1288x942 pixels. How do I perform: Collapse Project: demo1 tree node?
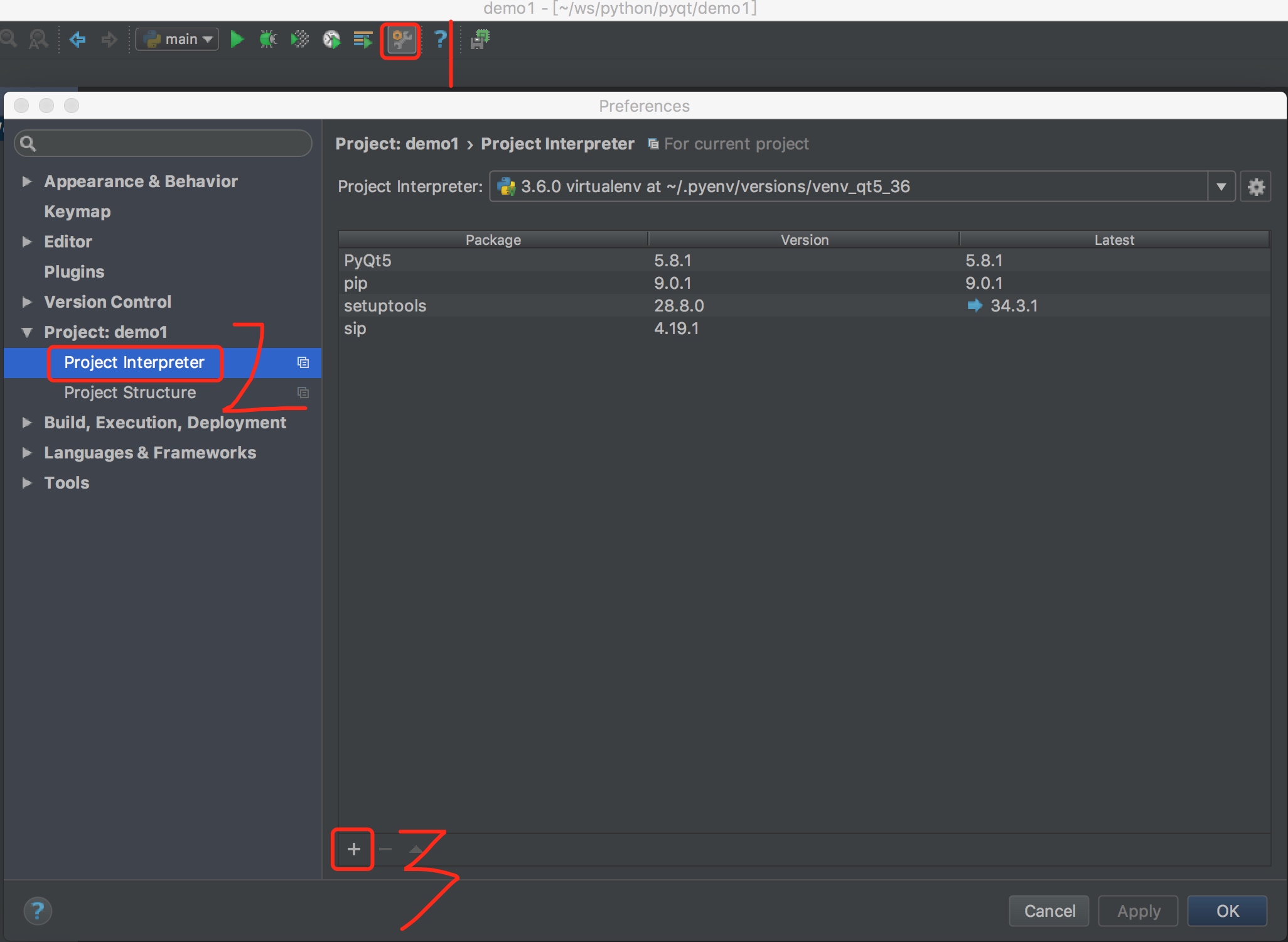pos(27,332)
